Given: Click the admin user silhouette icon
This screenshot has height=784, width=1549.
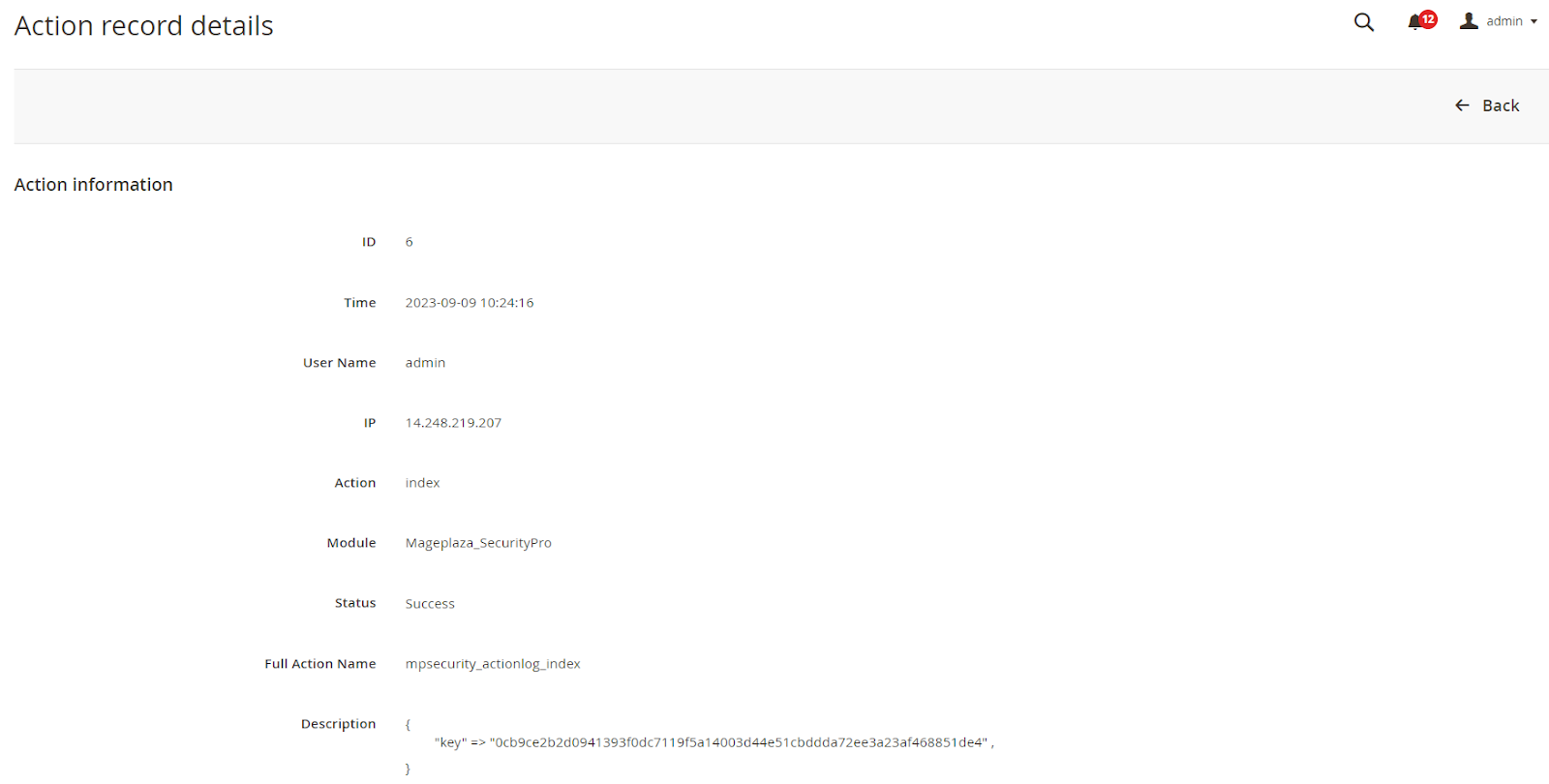Looking at the screenshot, I should (1469, 20).
